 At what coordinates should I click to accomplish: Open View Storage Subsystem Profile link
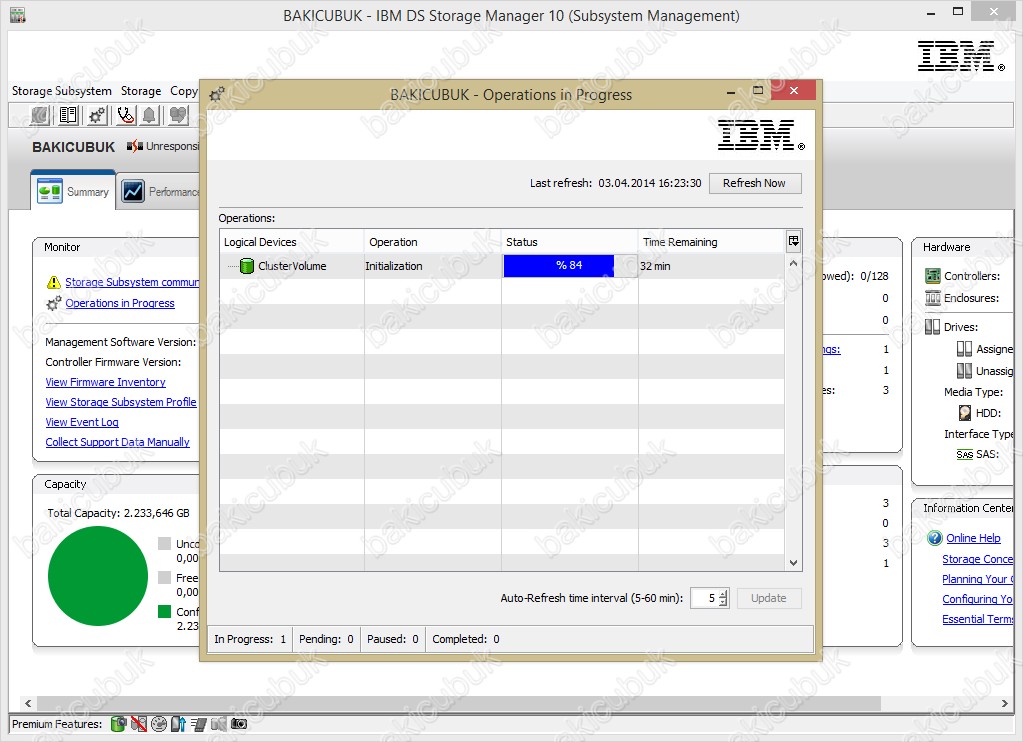click(121, 403)
